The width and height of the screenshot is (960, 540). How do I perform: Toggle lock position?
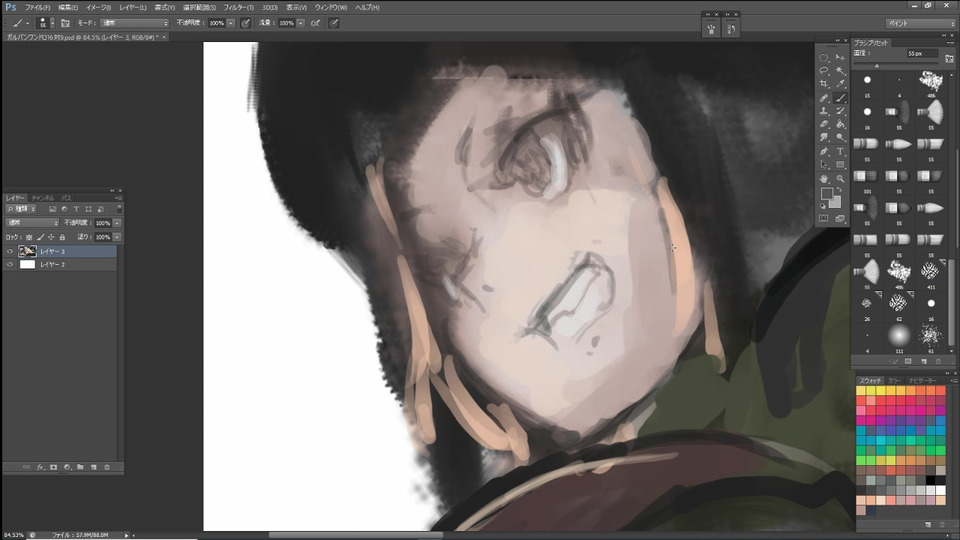(51, 237)
